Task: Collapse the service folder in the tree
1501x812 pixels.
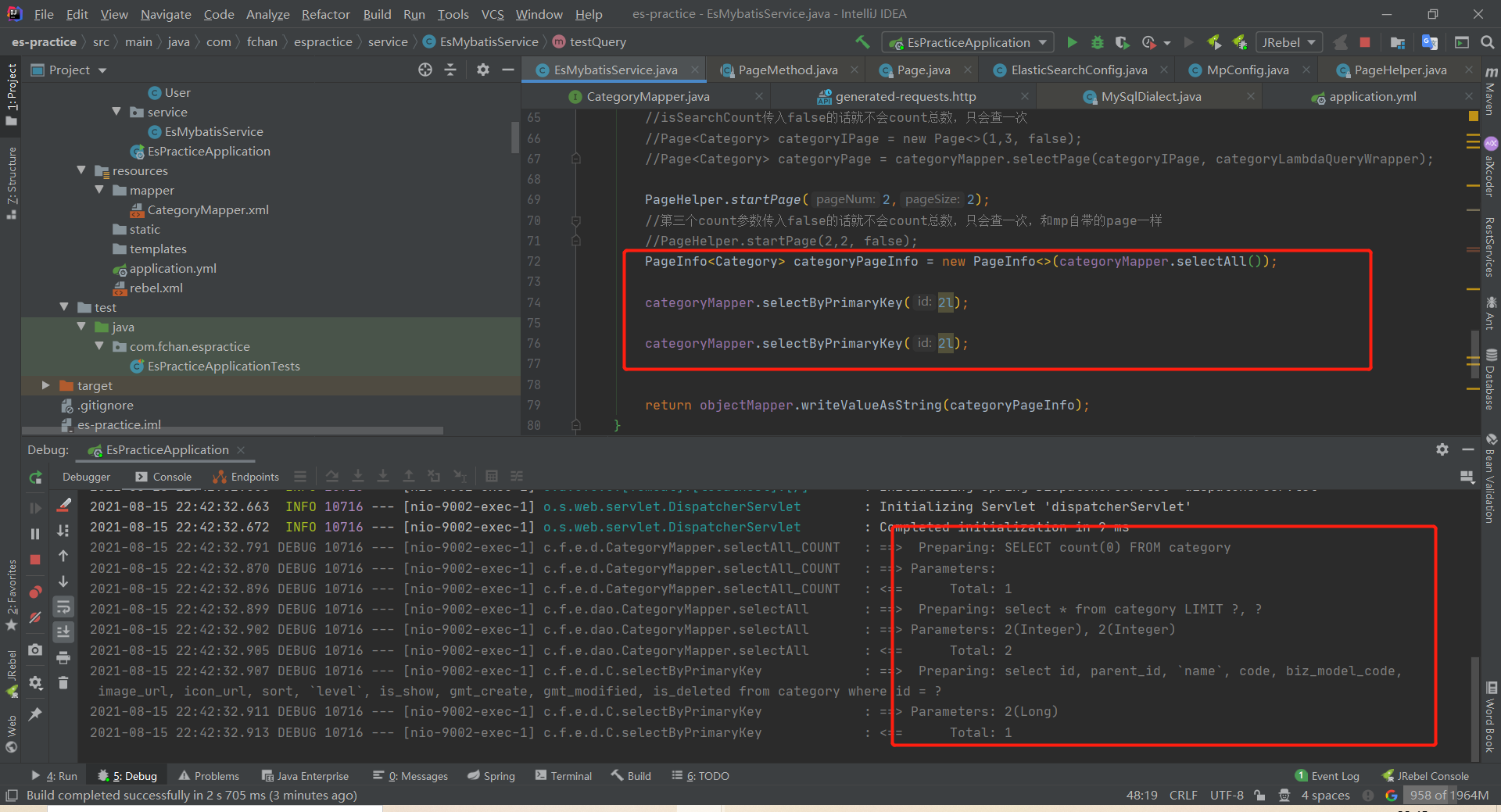Action: point(116,112)
